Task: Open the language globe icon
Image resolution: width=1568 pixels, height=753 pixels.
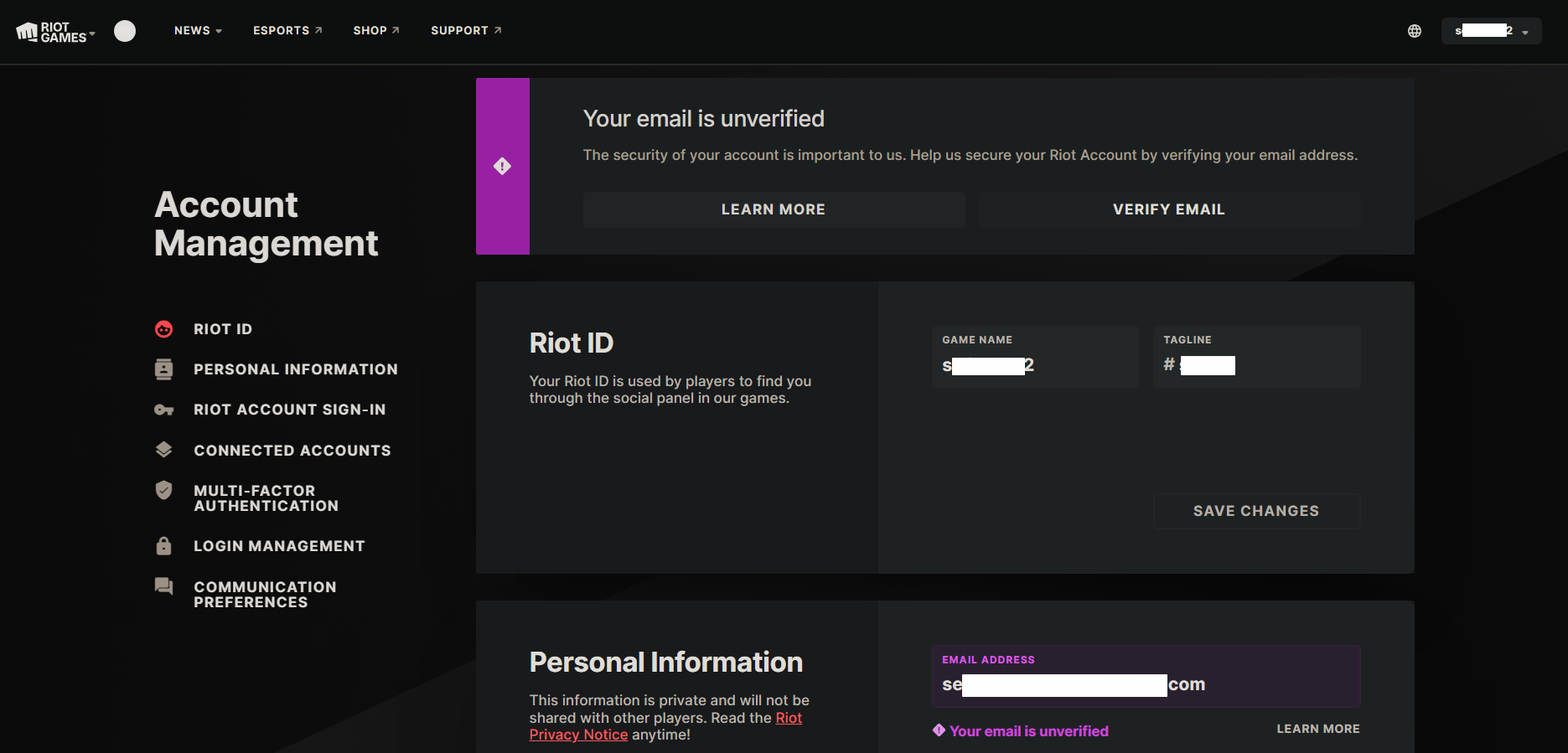Action: click(x=1415, y=31)
